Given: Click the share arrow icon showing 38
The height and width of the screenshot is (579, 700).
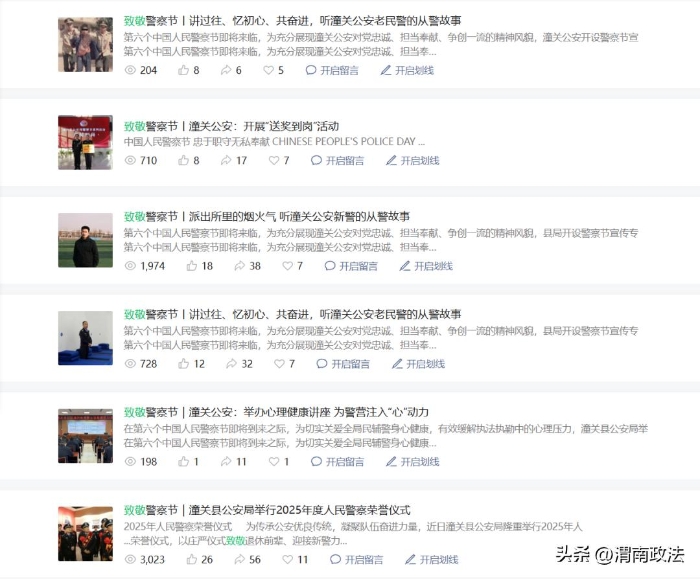Looking at the screenshot, I should [240, 266].
